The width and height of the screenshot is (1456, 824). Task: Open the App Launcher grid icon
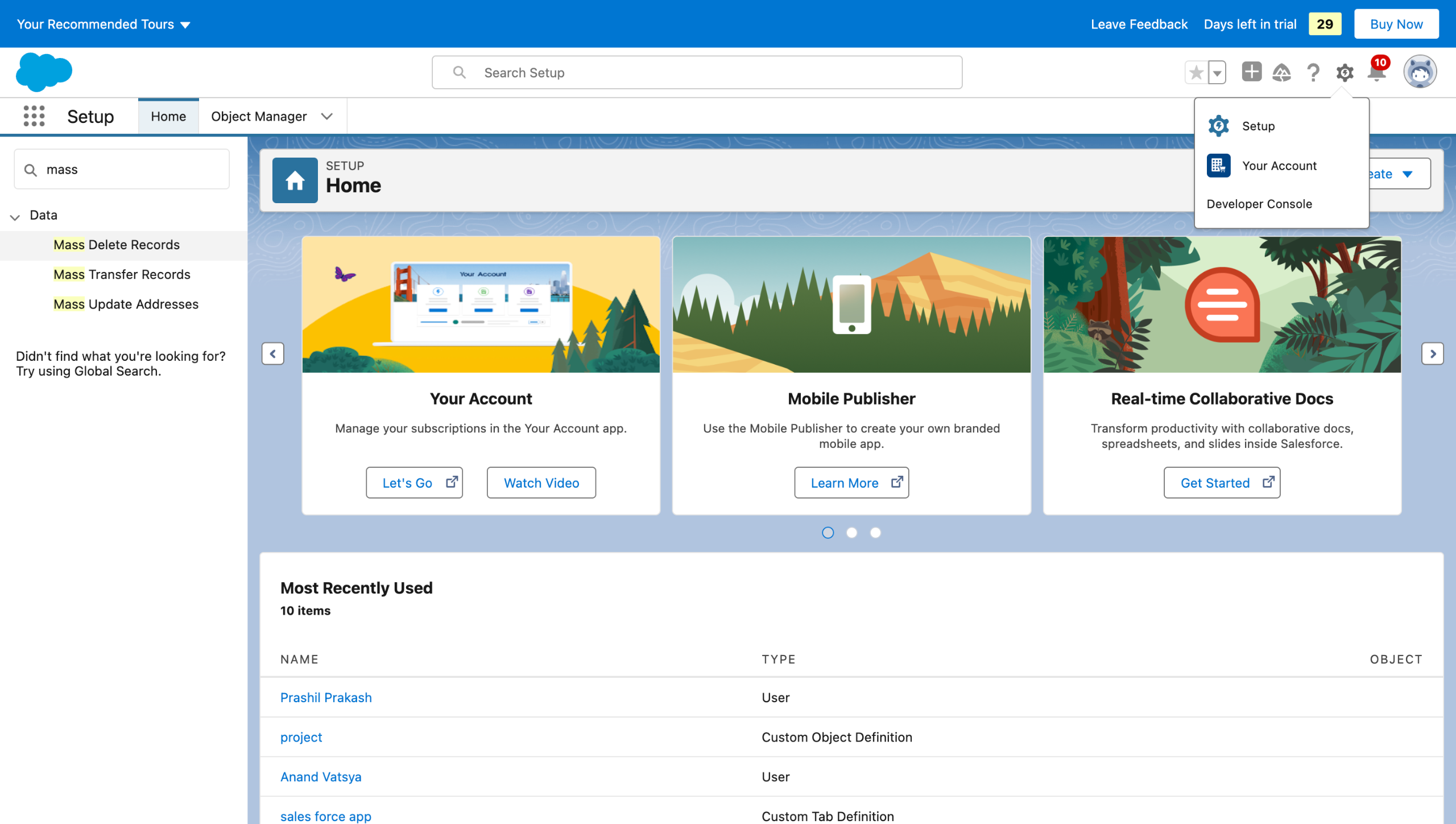coord(34,116)
